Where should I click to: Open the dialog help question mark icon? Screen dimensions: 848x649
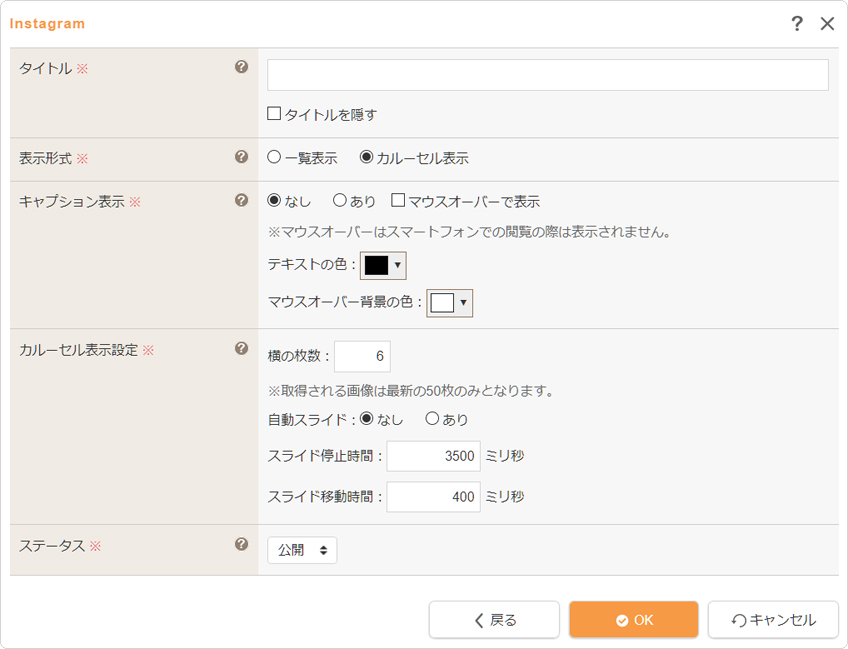(x=797, y=23)
